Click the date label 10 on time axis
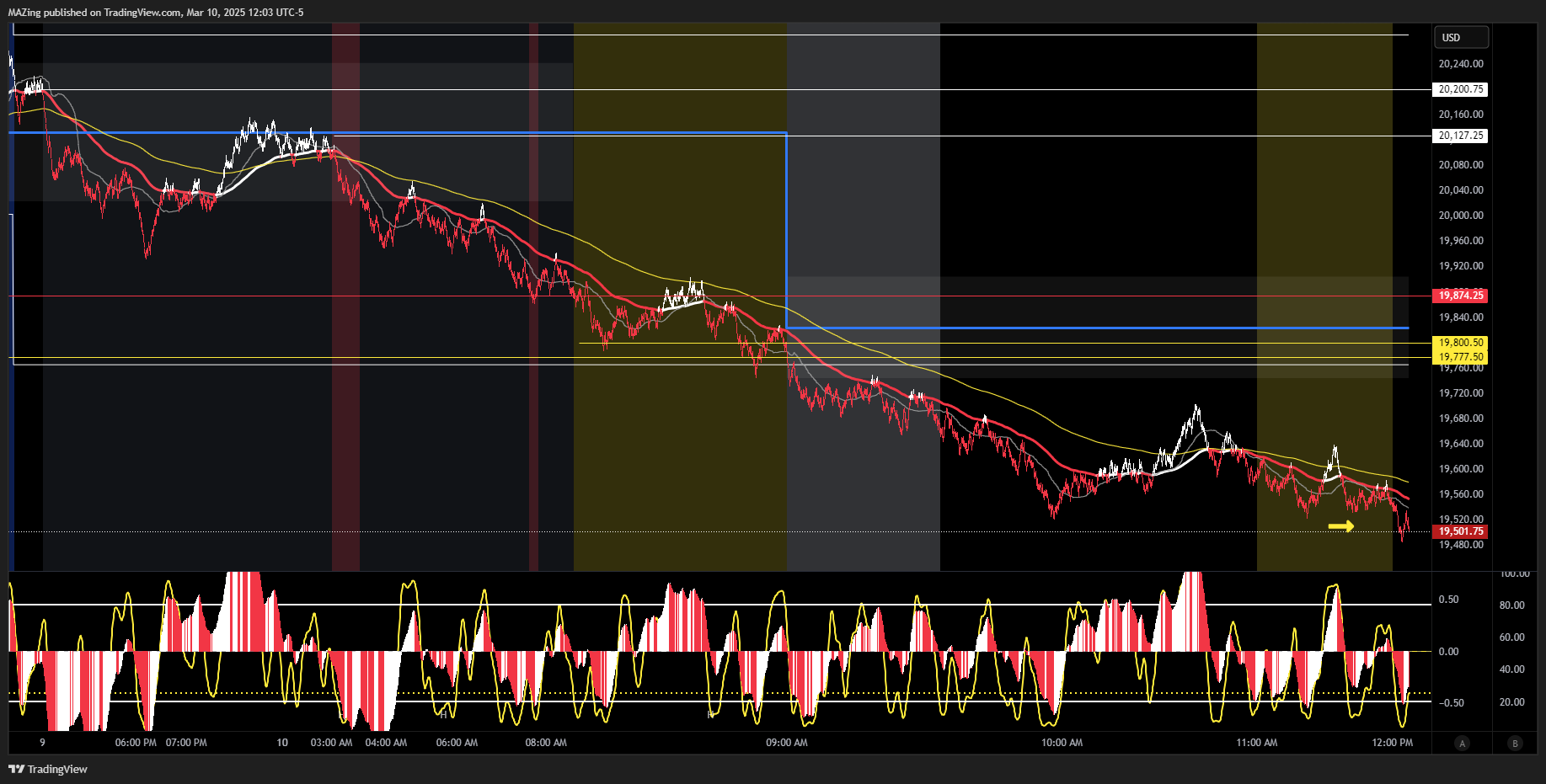1546x784 pixels. [x=282, y=743]
